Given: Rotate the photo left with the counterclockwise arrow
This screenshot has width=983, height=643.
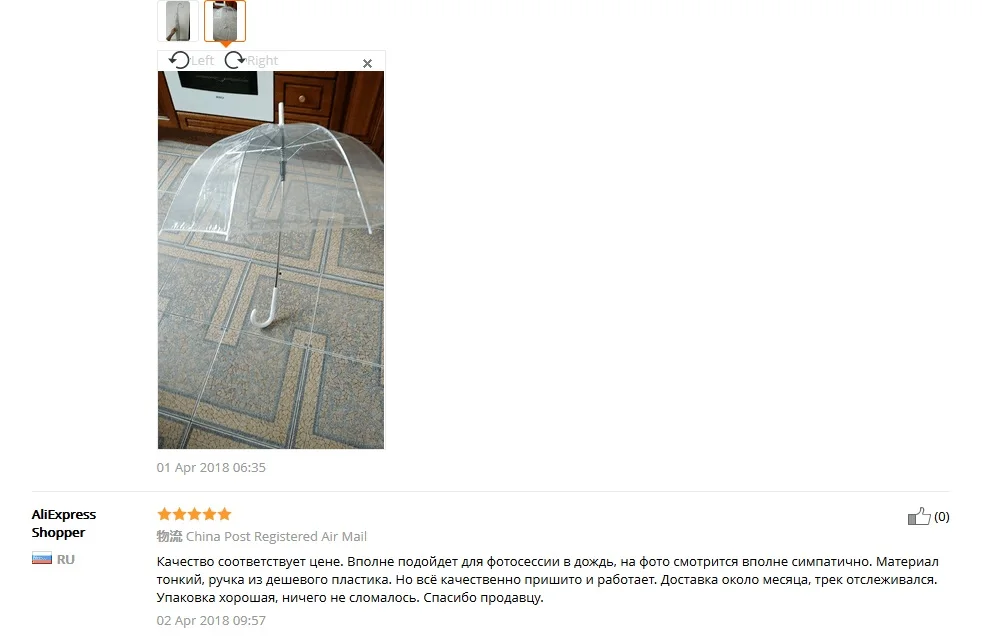Looking at the screenshot, I should 179,60.
